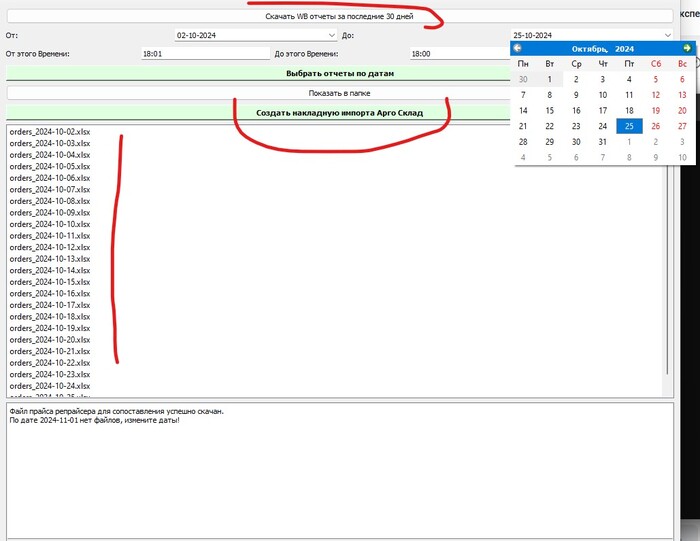Screen dimensions: 700x541
Task: Select file orders_2024-10-03.xlsx
Action: [x=50, y=144]
